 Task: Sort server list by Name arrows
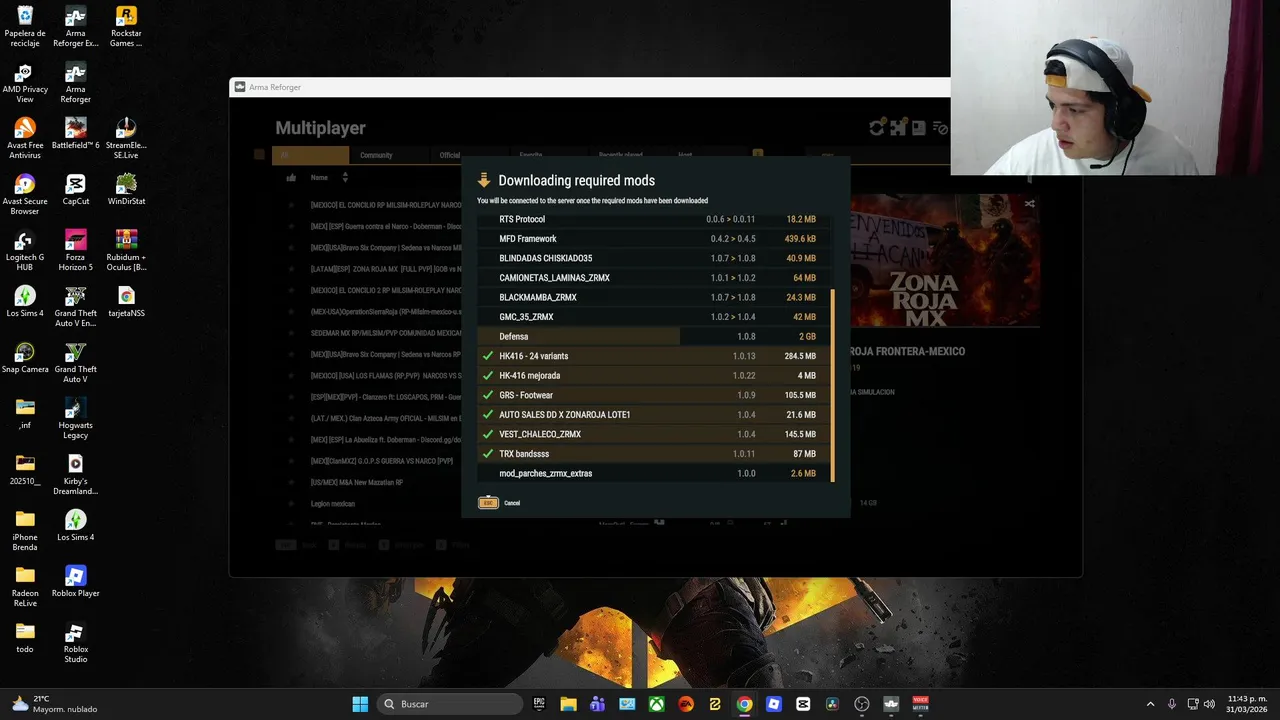coord(345,177)
